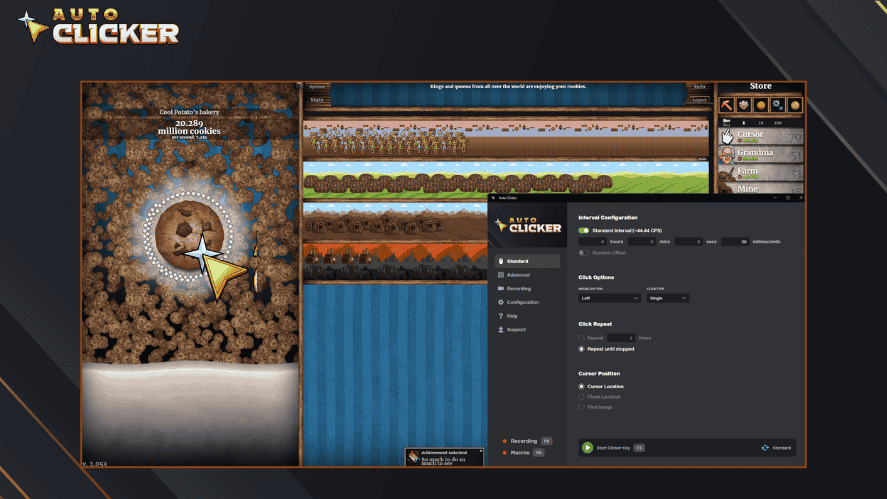887x499 pixels.
Task: Open the Stats menu in Cookie Clicker
Action: point(317,100)
